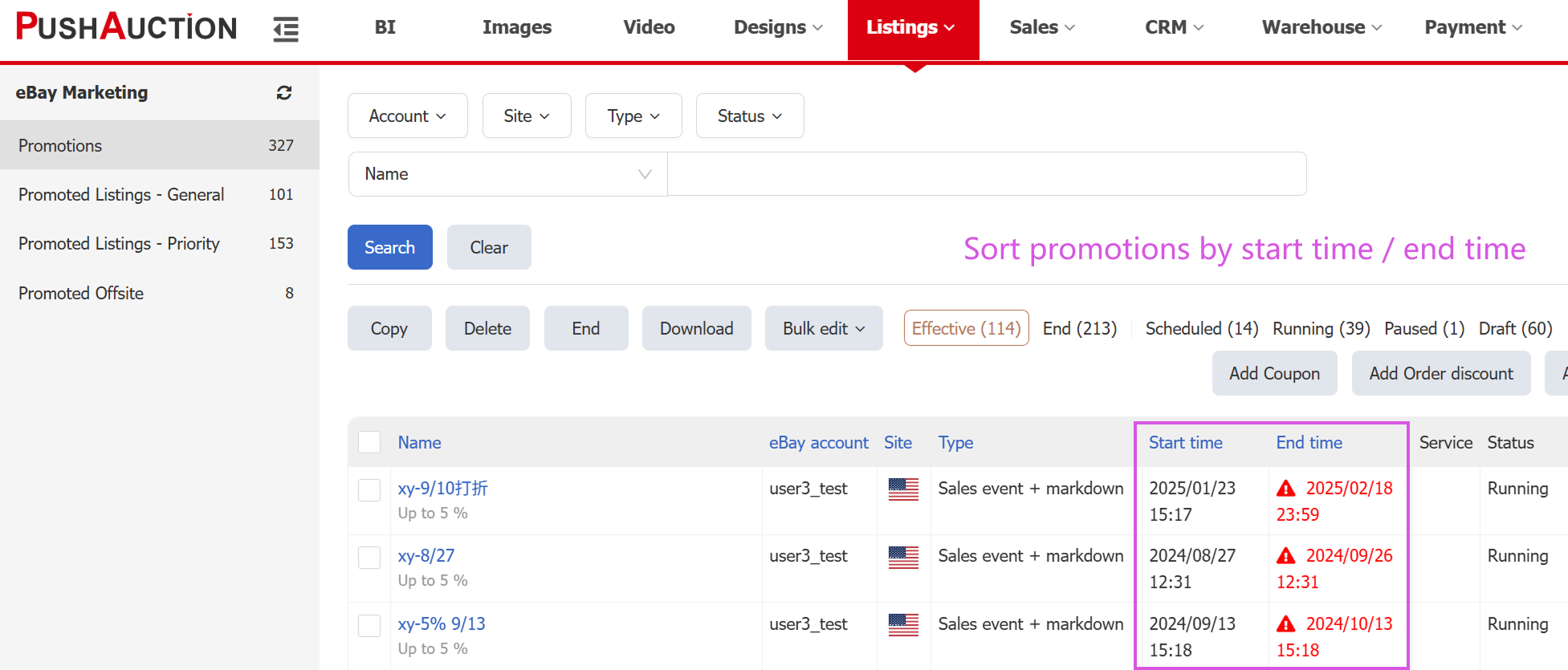The height and width of the screenshot is (670, 1568).
Task: Switch to the Scheduled (14) tab
Action: pos(1201,329)
